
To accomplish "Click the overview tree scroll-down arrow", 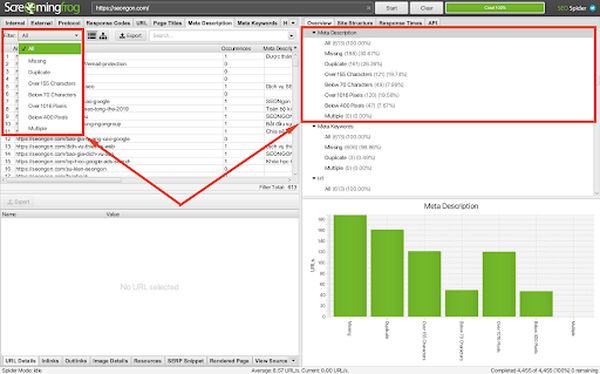I will coord(597,194).
